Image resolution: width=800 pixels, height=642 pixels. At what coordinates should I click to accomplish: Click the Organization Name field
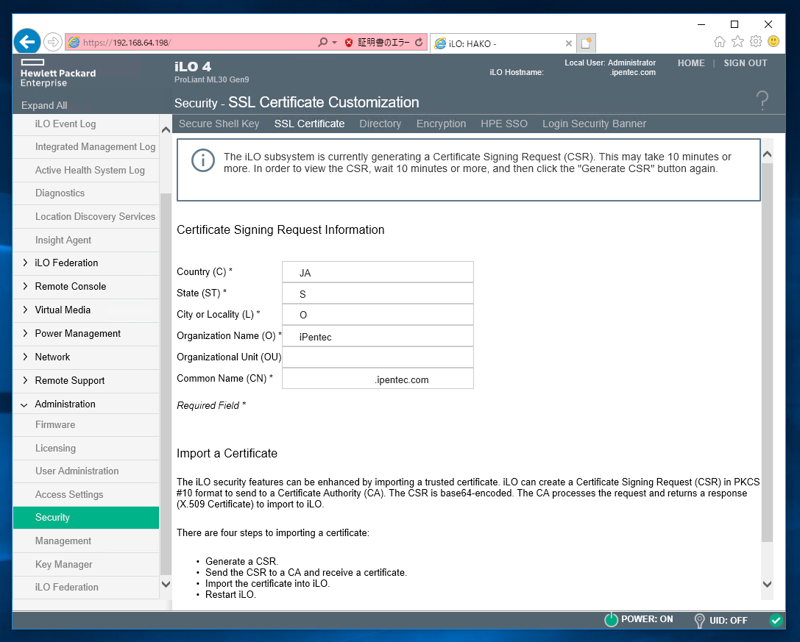pos(378,336)
